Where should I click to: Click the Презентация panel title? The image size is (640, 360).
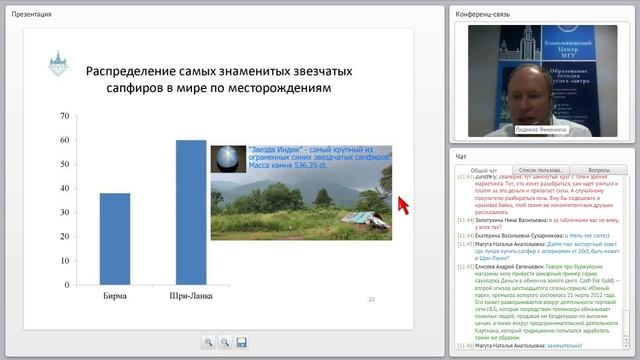[31, 14]
